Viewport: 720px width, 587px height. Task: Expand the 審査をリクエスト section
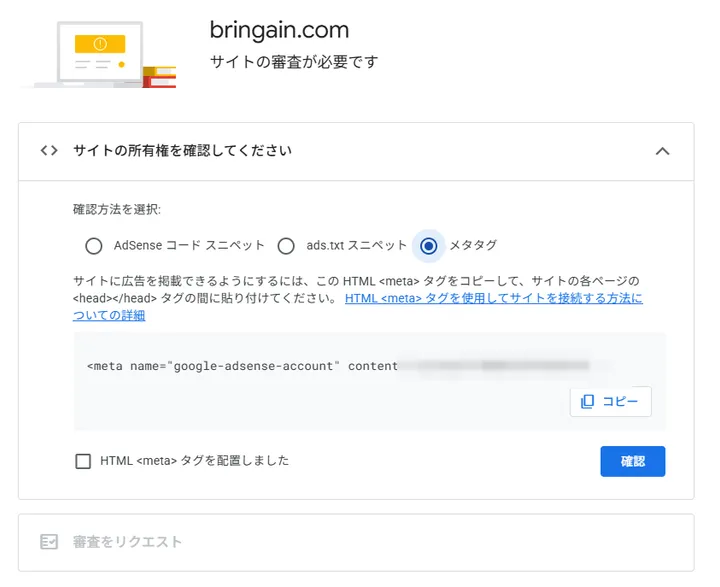click(x=356, y=542)
